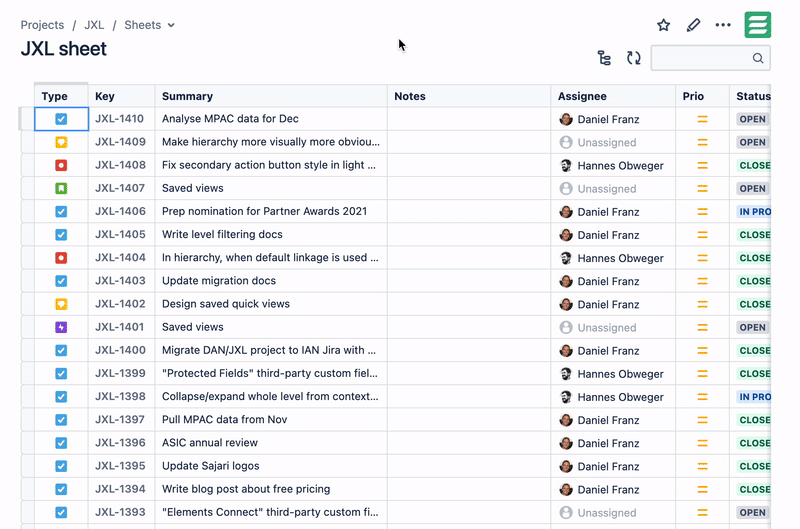Select summary 'Update Sajari logos'

[x=211, y=466]
